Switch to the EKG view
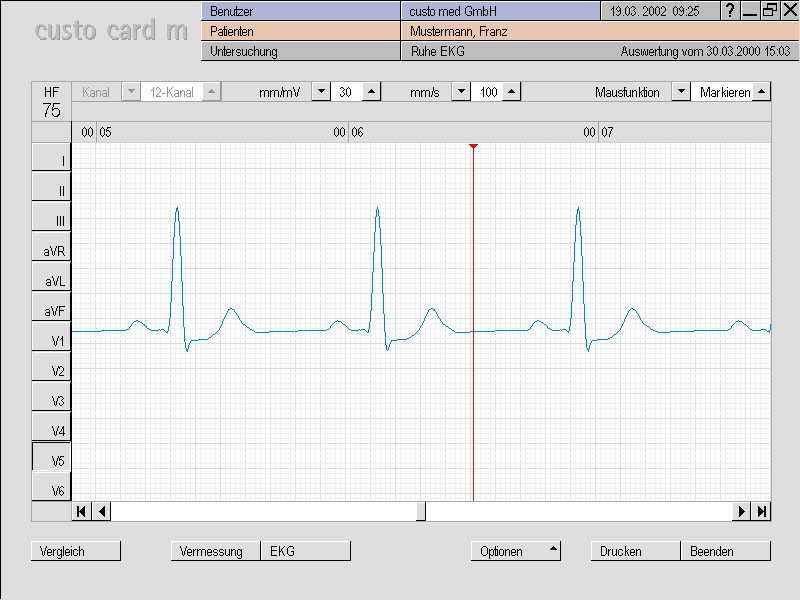 click(305, 551)
